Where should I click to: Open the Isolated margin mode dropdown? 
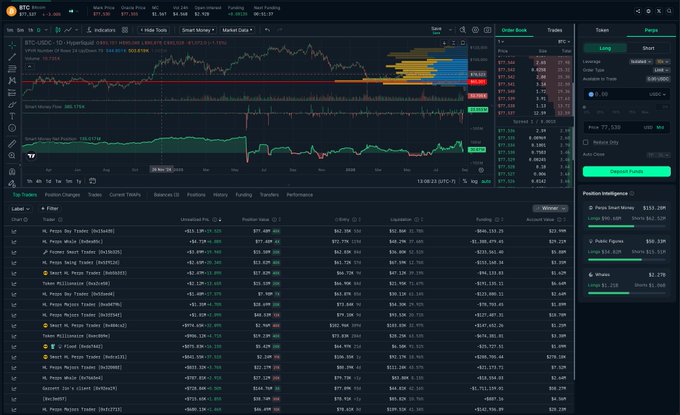pos(641,62)
